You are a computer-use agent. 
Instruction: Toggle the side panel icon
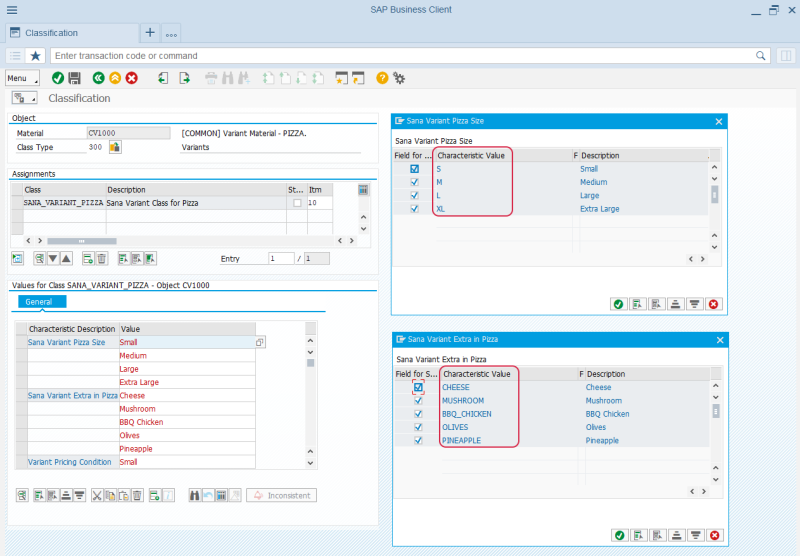point(786,56)
